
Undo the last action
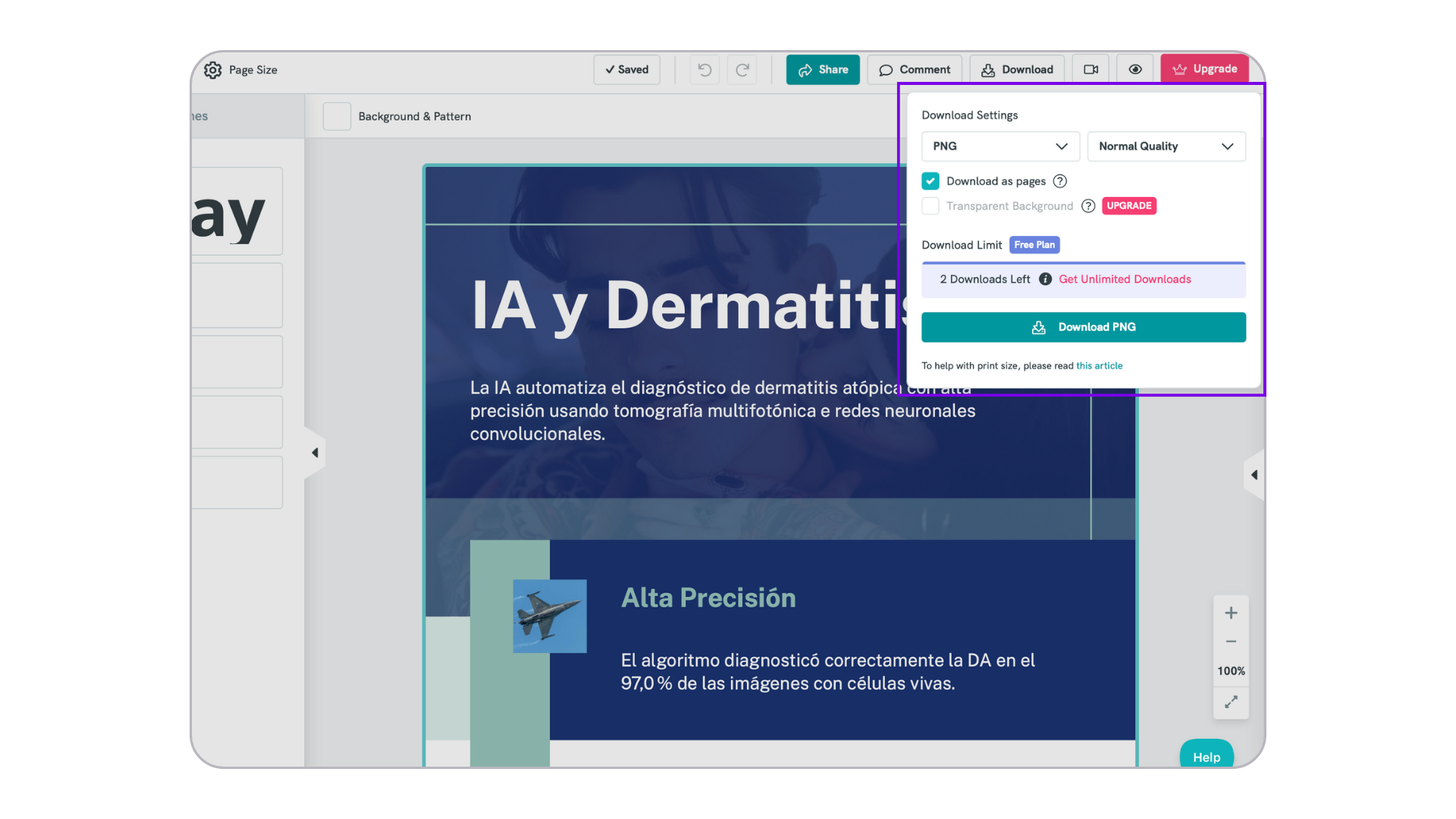tap(704, 70)
